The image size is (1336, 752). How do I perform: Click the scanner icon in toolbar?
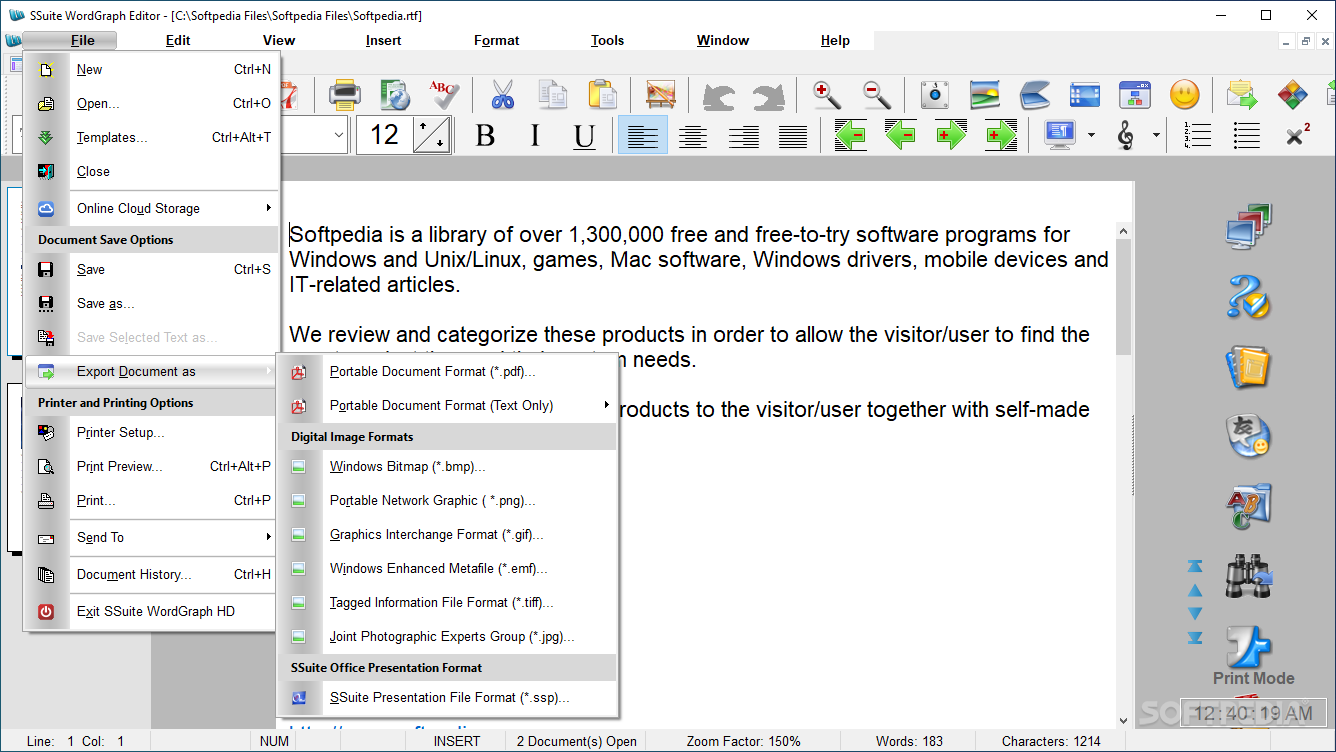point(1035,96)
